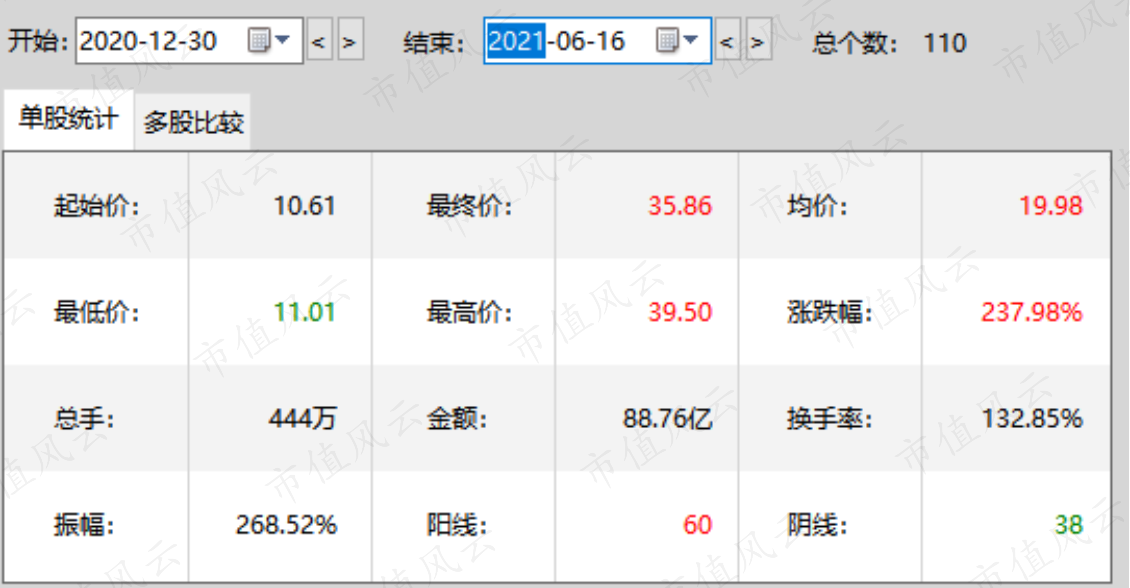Select the 金额 value 88.76亿

click(x=667, y=418)
